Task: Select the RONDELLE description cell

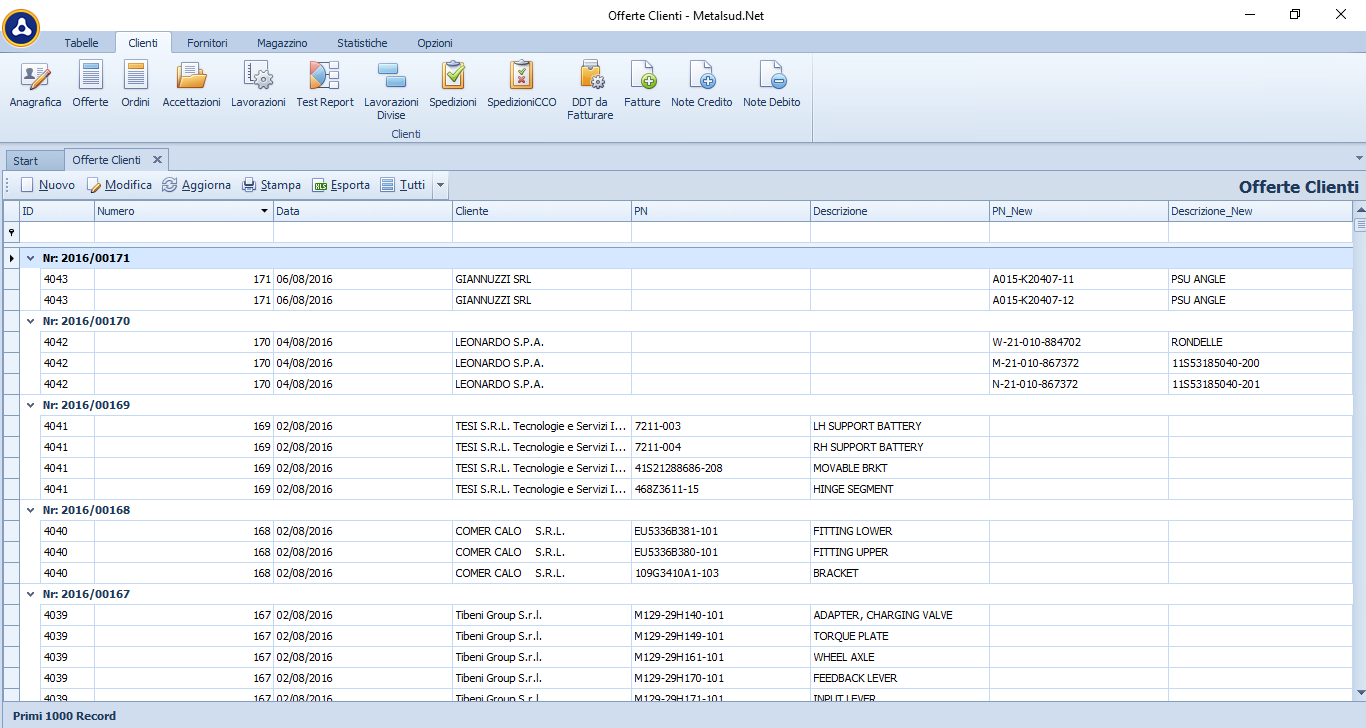Action: 1260,342
